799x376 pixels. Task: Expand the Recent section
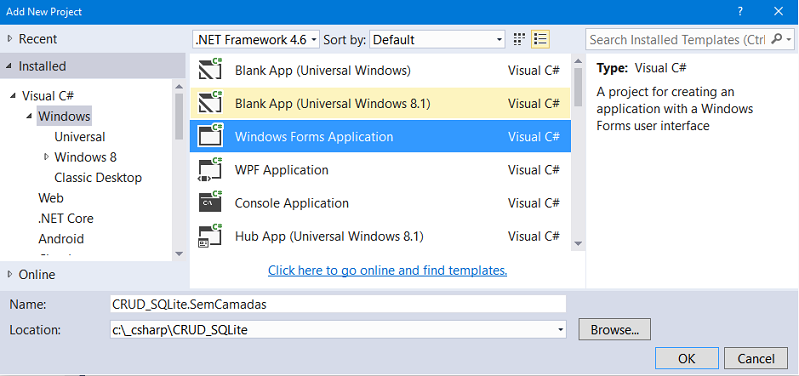click(x=10, y=39)
